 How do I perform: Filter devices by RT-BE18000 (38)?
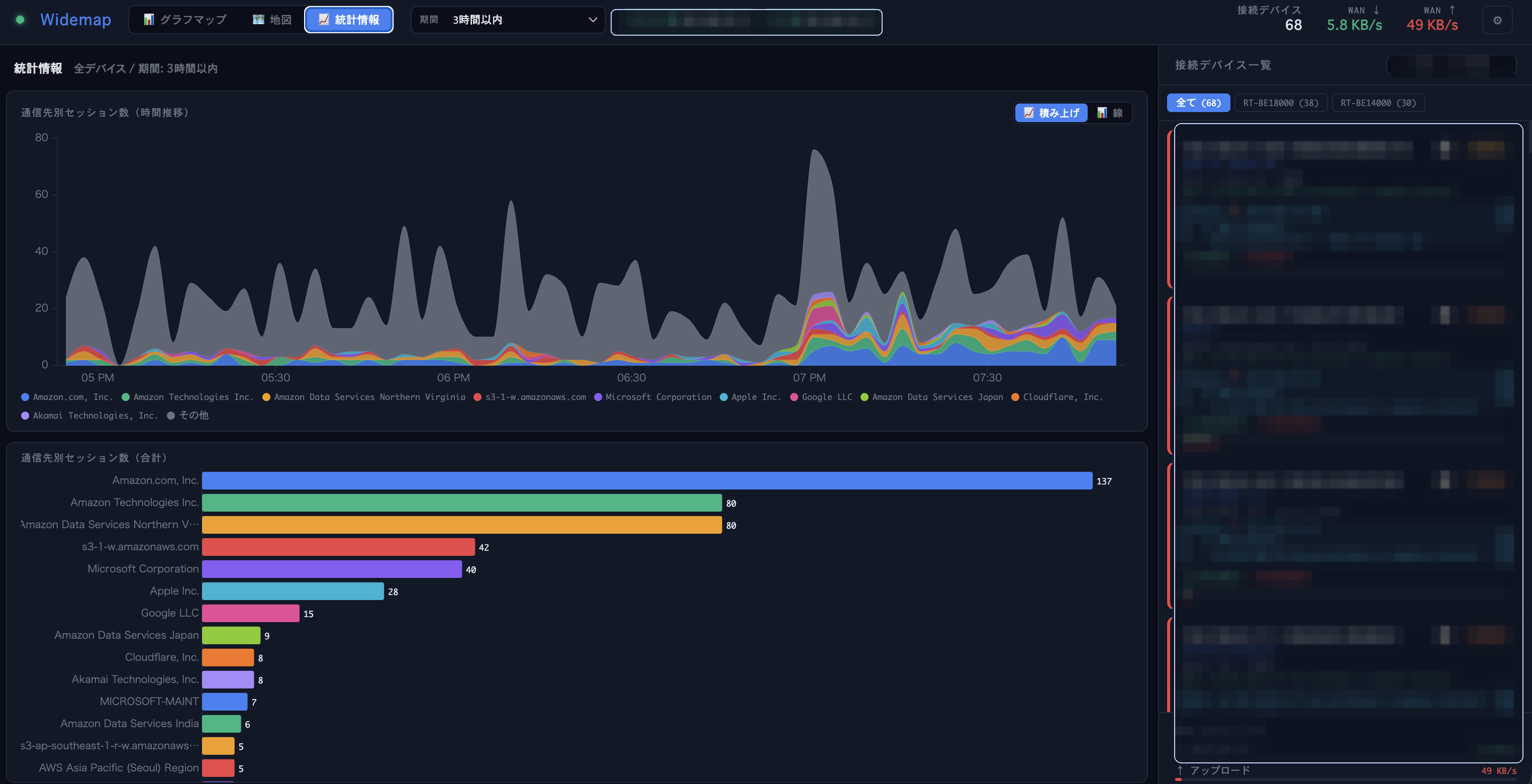pyautogui.click(x=1280, y=103)
